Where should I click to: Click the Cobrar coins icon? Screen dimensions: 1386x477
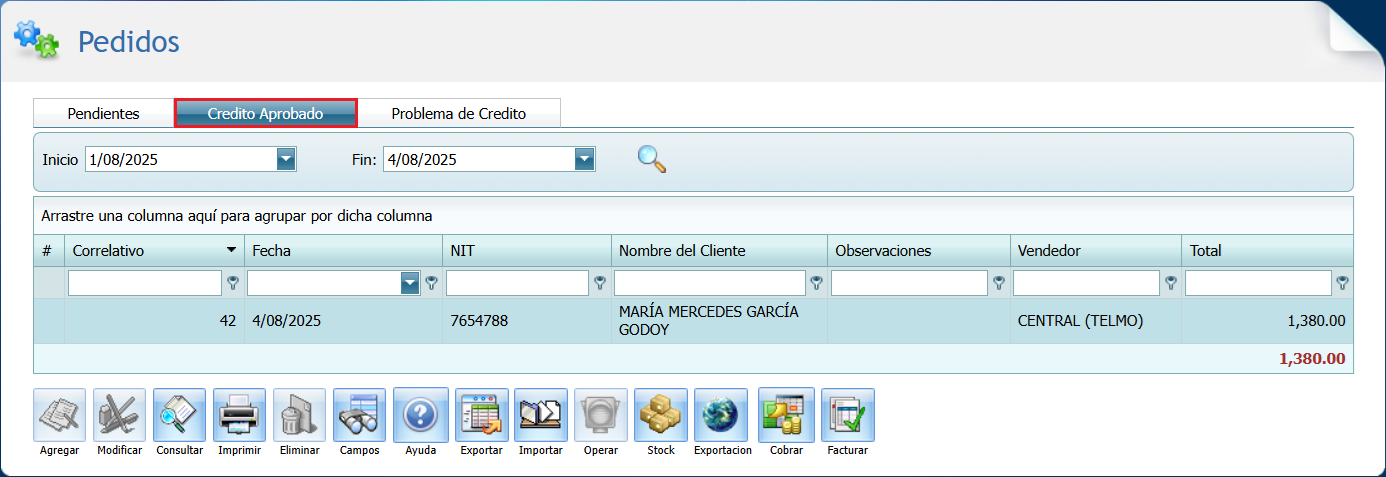tap(786, 415)
